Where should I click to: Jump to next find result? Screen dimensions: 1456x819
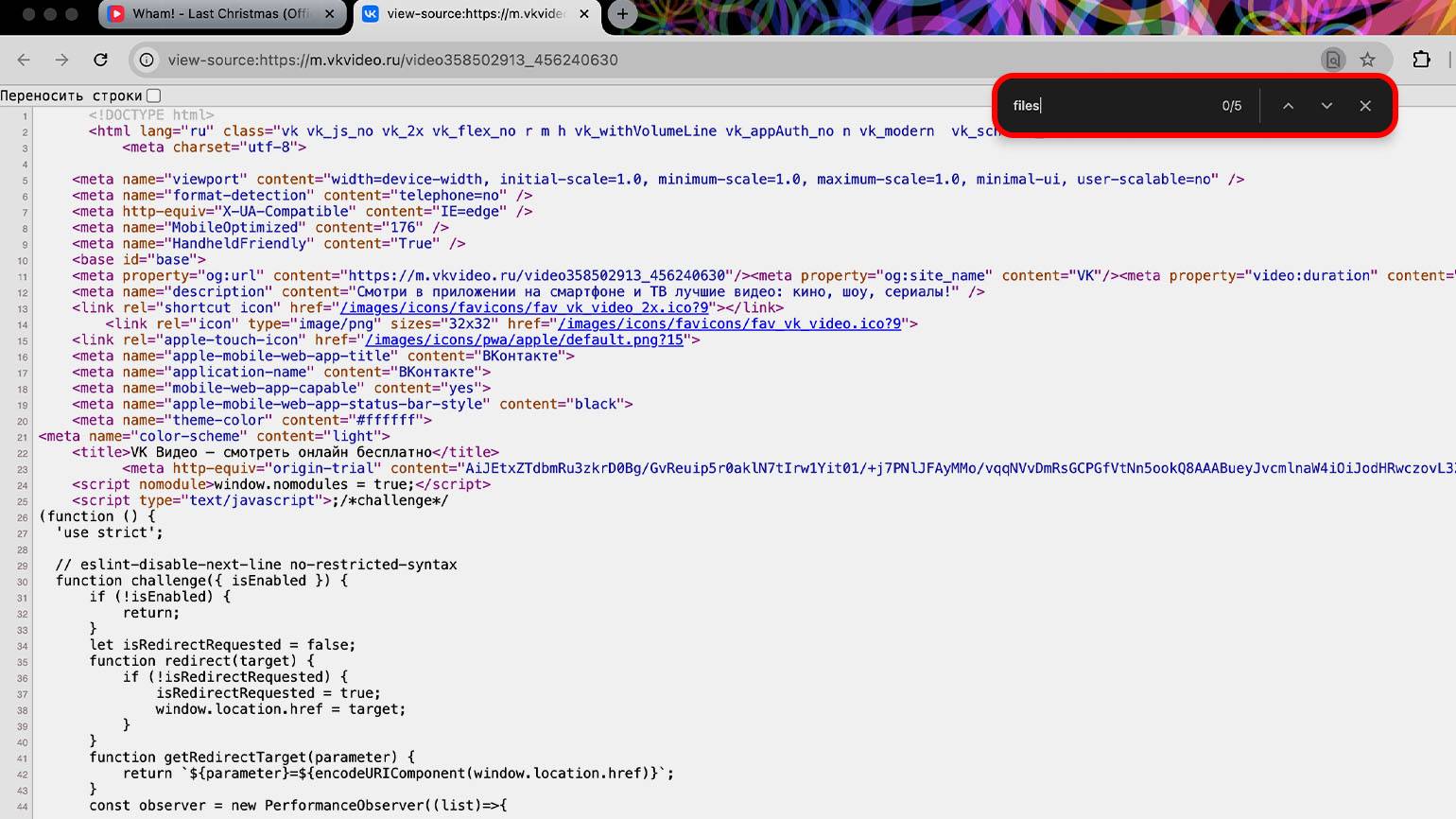click(1326, 106)
